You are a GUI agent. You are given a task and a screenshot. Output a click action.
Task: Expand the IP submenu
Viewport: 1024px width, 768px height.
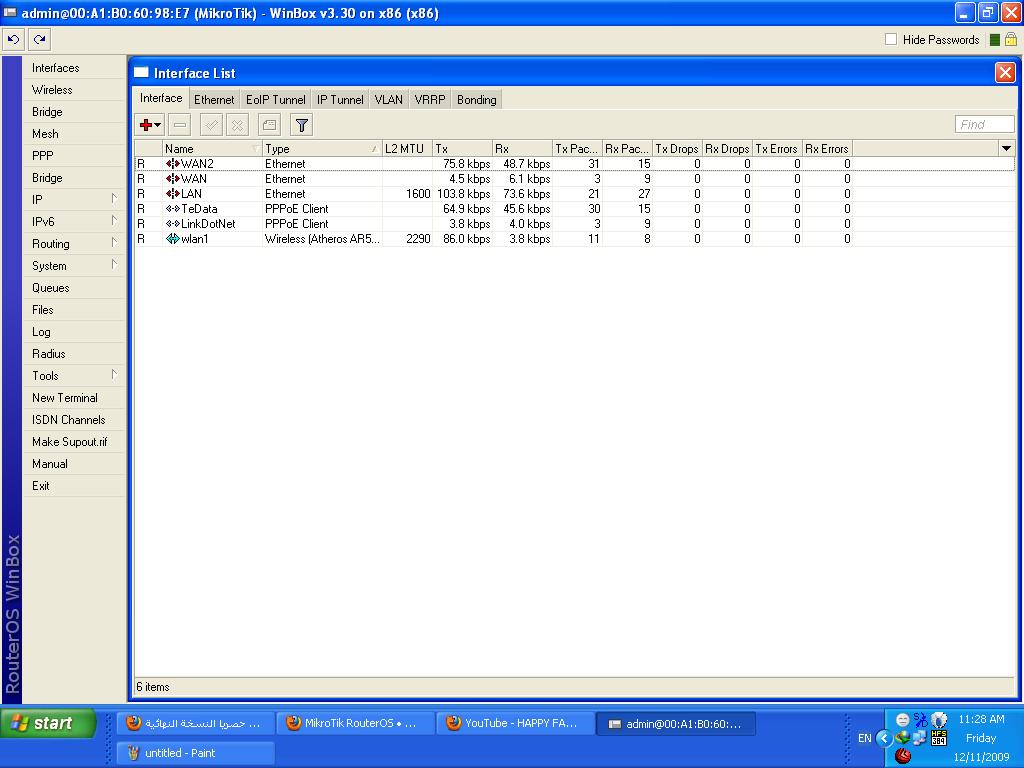pyautogui.click(x=114, y=198)
